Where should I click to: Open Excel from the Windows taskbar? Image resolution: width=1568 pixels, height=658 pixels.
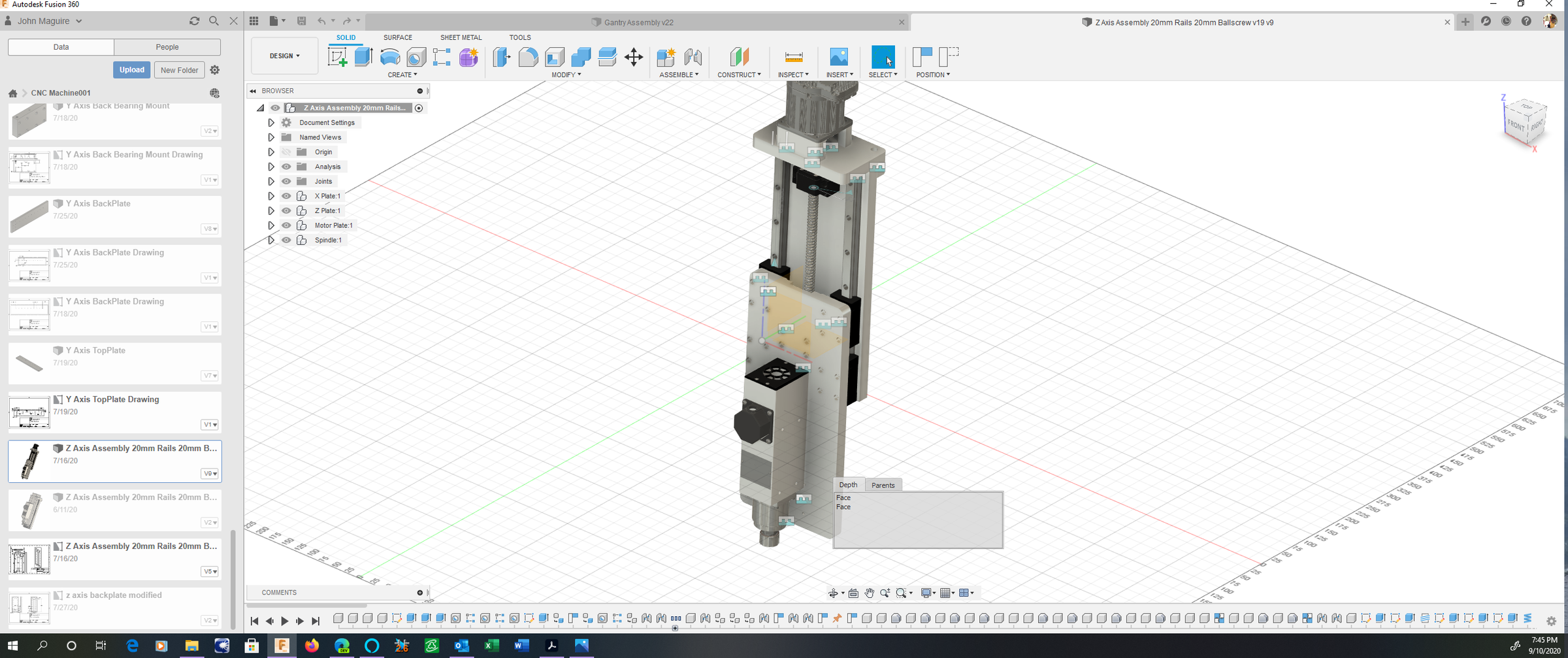tap(492, 646)
